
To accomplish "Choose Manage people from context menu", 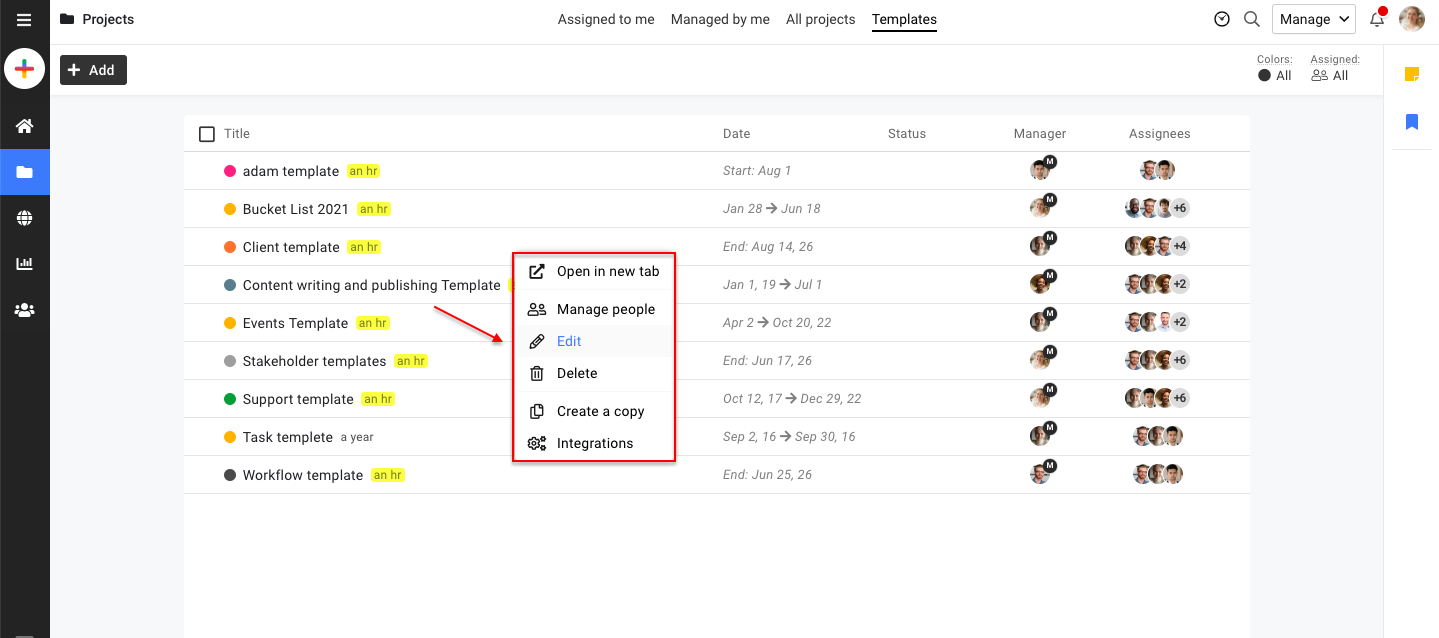I will point(594,309).
